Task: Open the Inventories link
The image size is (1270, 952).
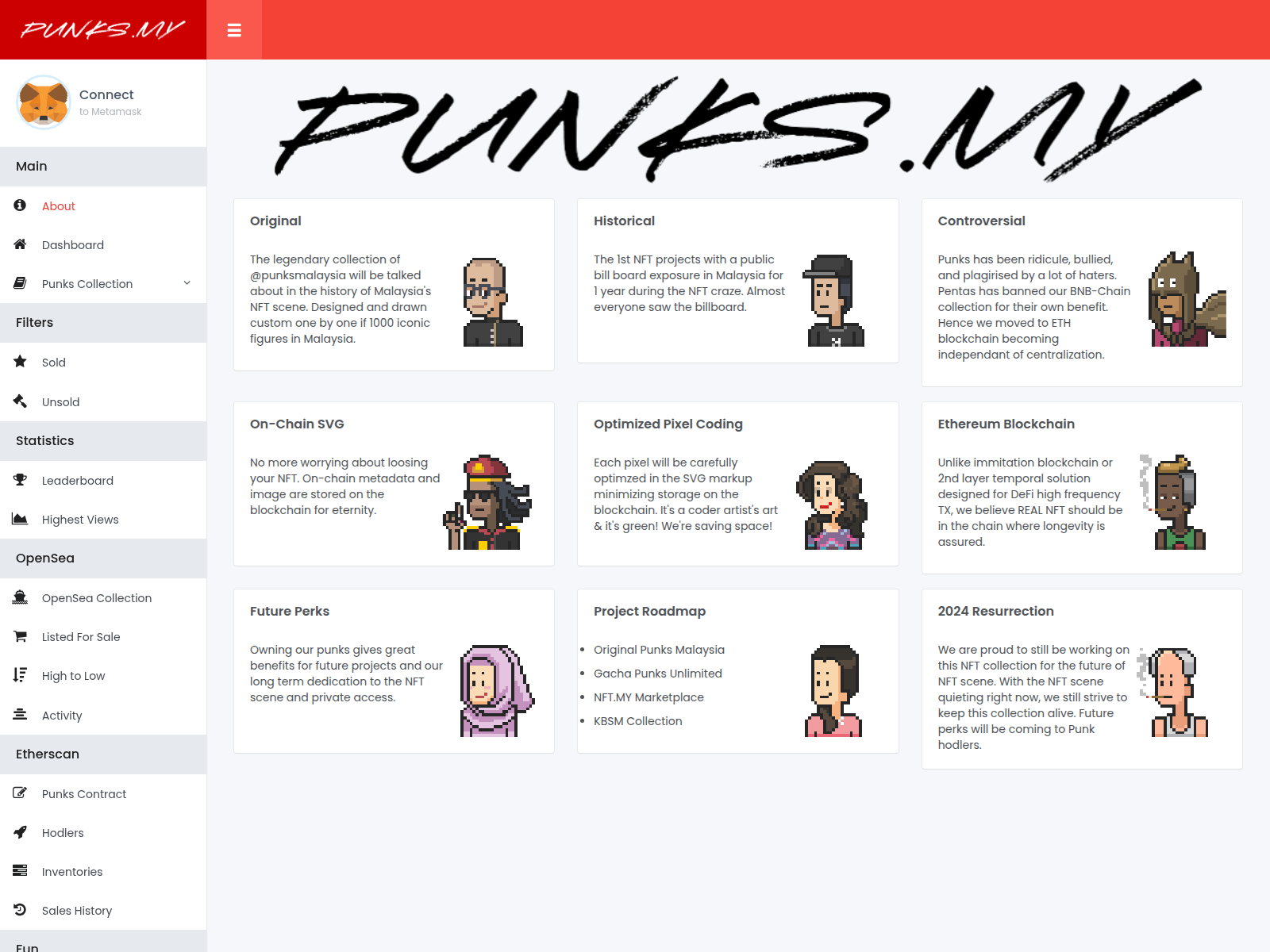Action: tap(103, 872)
